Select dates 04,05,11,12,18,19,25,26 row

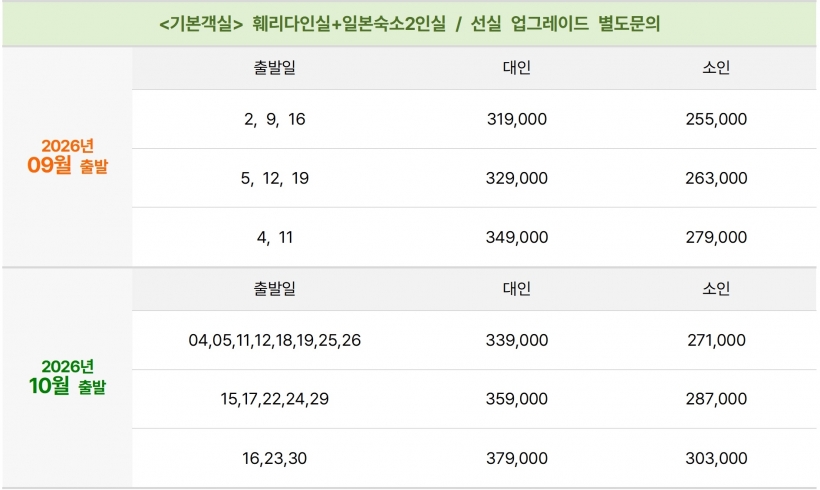(474, 340)
